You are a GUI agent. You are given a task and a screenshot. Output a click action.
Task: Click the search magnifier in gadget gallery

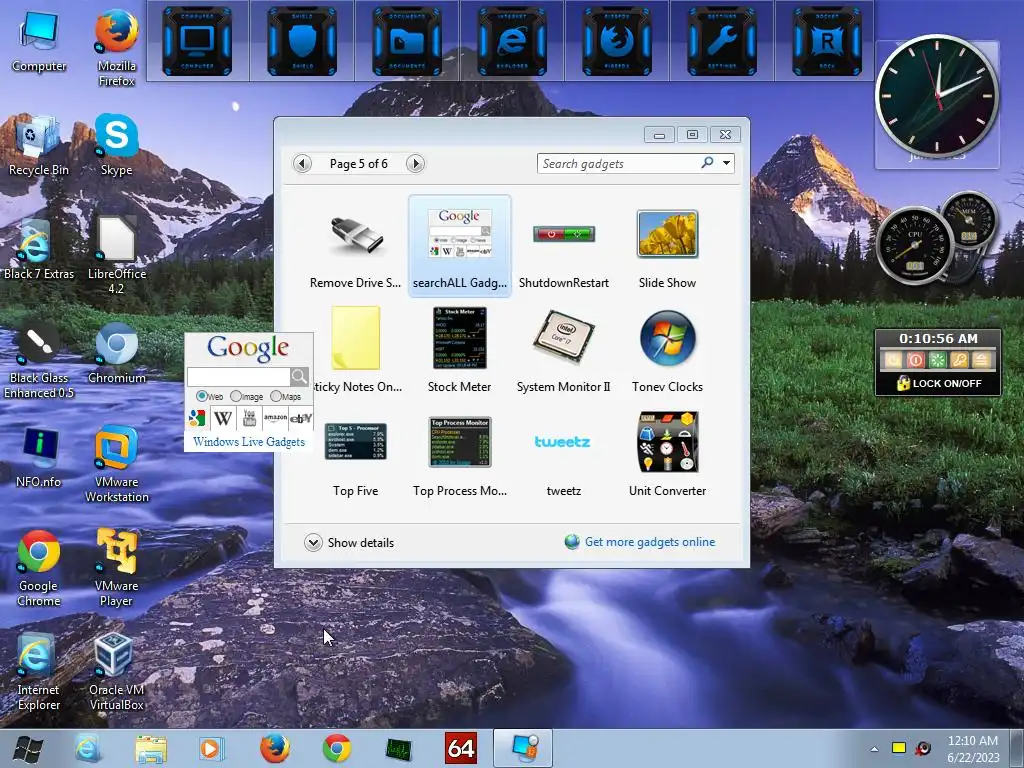point(707,163)
